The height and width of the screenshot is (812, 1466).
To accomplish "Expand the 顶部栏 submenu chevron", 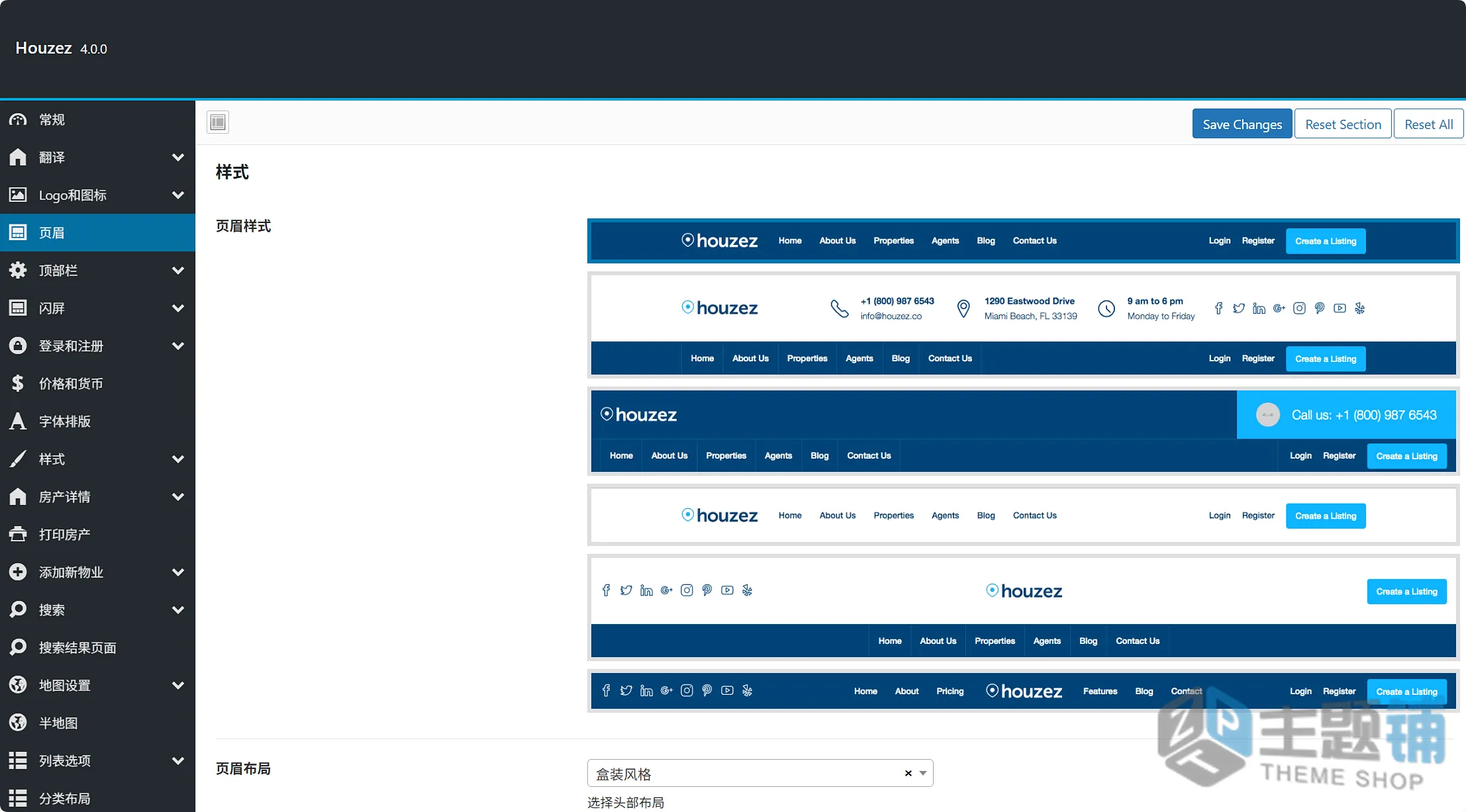I will click(x=177, y=271).
